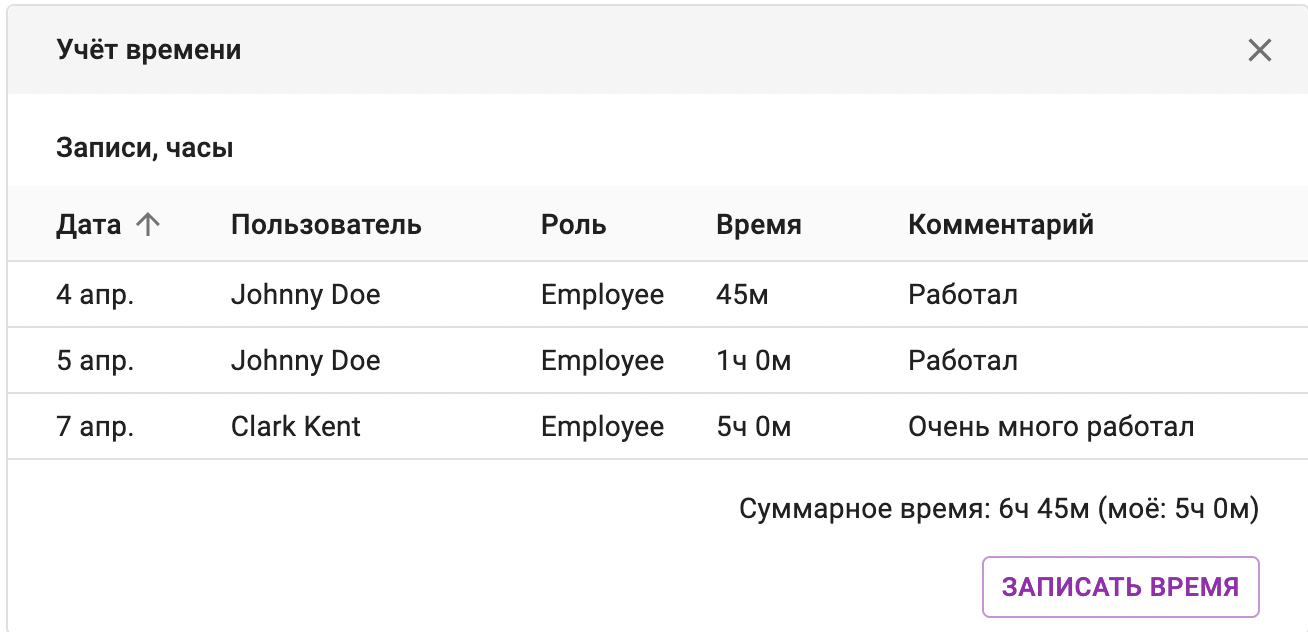Click Работал comment in the 4 апр. row
This screenshot has height=632, width=1308.
(x=963, y=294)
